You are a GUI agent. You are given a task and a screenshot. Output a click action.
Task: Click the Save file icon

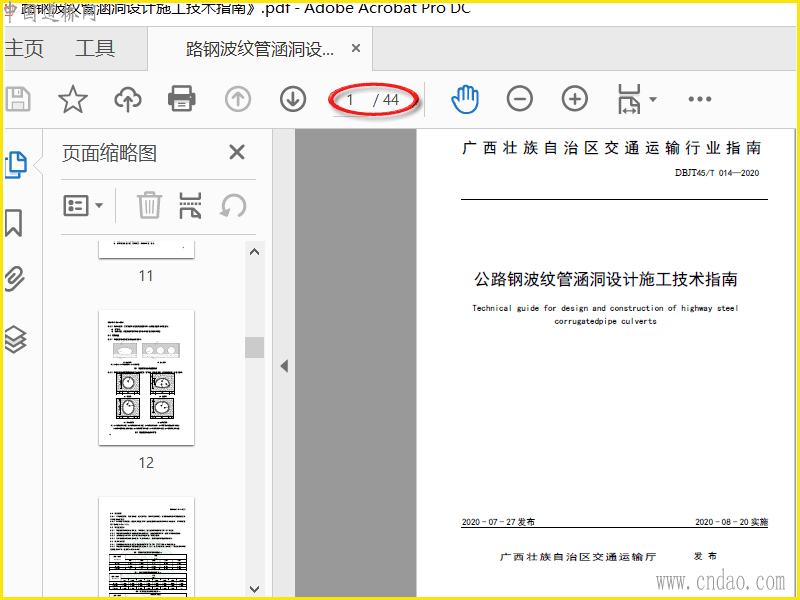18,98
